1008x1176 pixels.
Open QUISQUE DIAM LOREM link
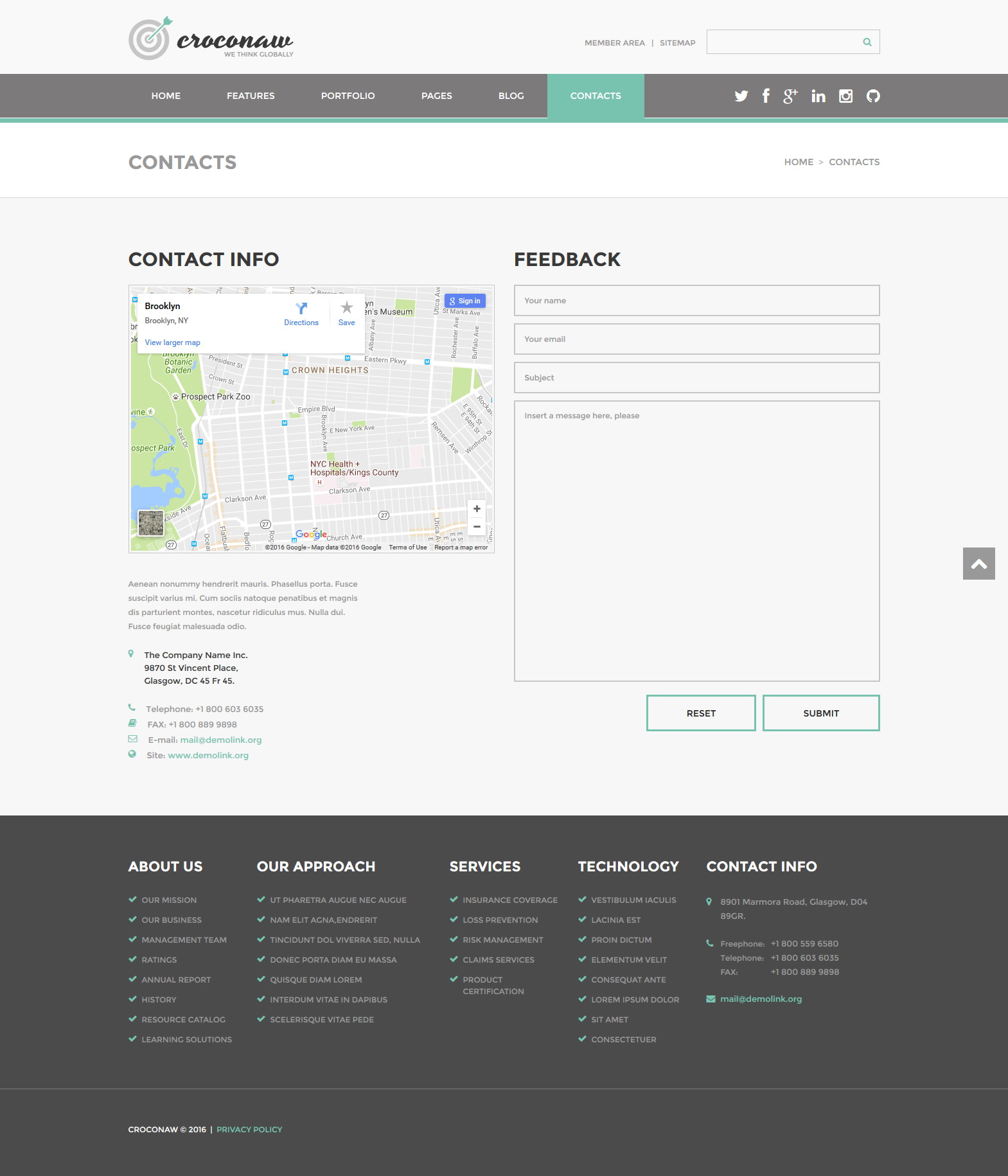pyautogui.click(x=316, y=980)
